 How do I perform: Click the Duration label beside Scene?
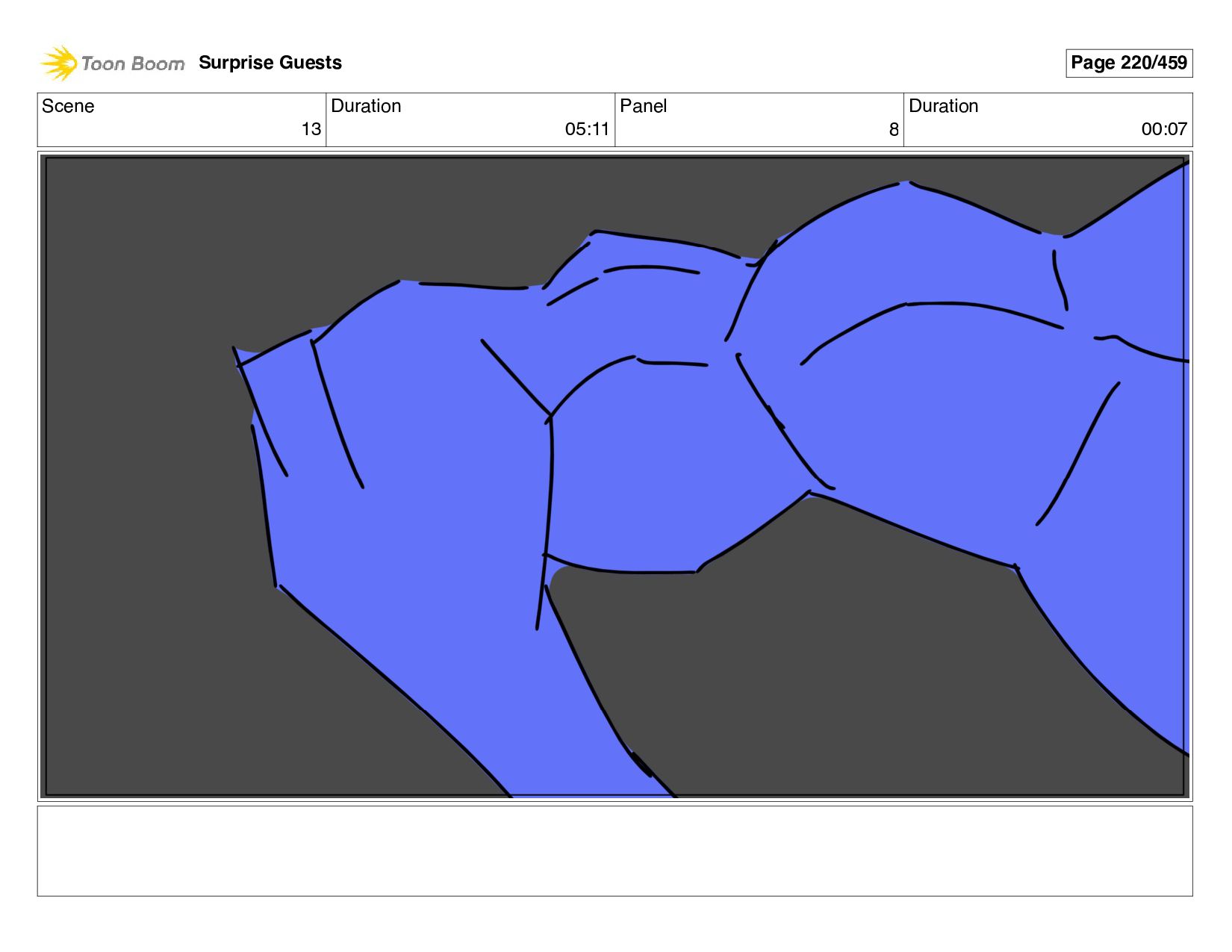tap(366, 106)
